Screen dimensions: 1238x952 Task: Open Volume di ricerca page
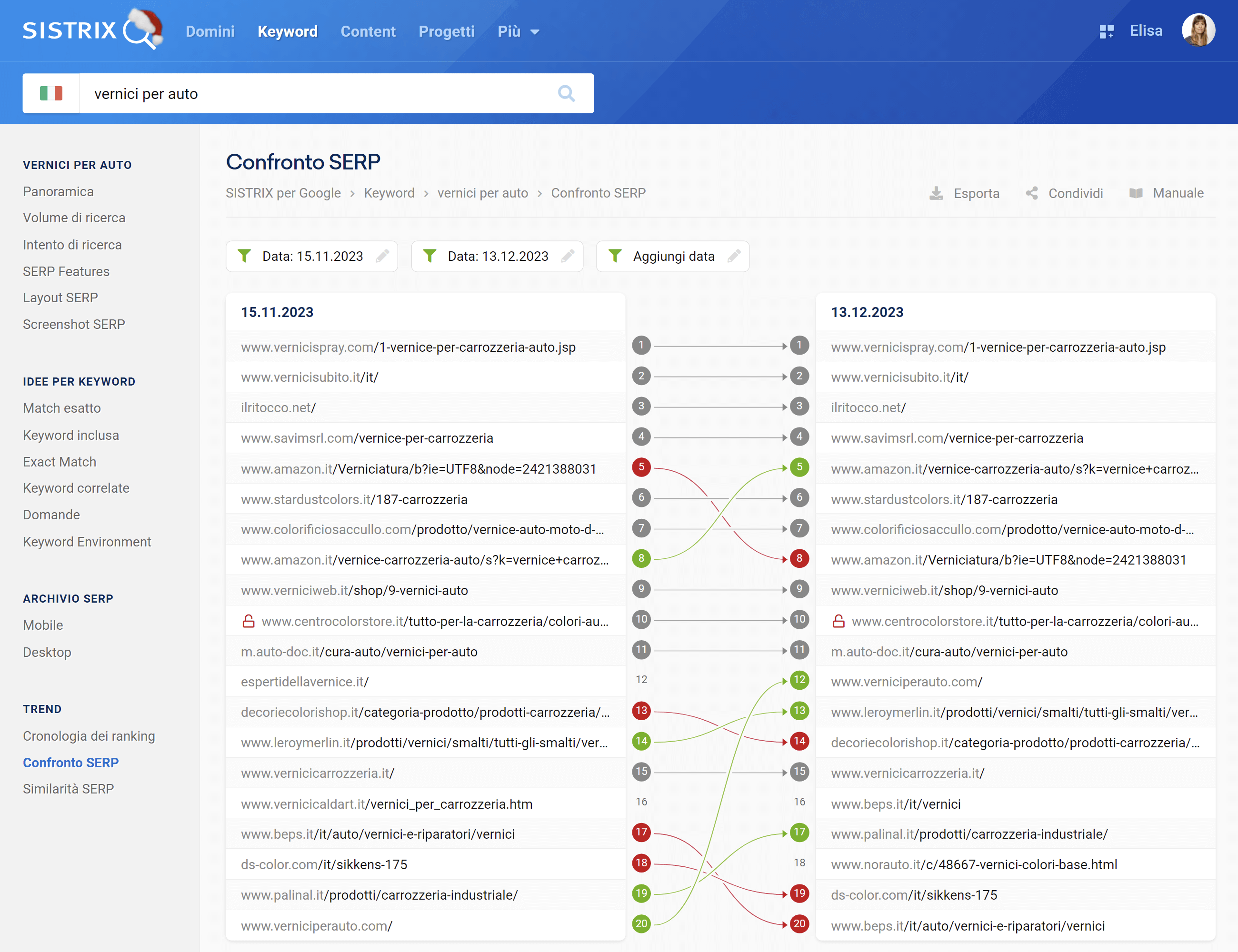[x=74, y=218]
